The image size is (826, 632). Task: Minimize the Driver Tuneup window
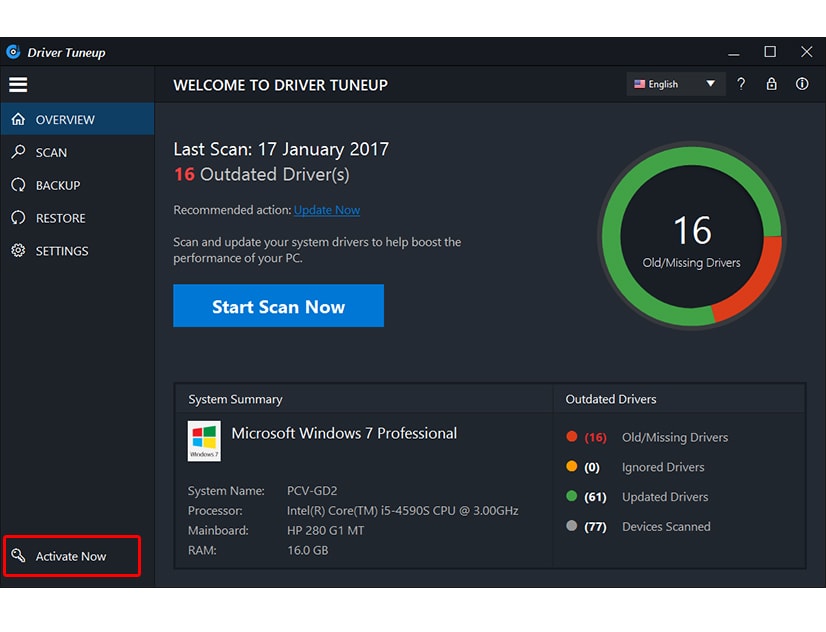click(734, 52)
